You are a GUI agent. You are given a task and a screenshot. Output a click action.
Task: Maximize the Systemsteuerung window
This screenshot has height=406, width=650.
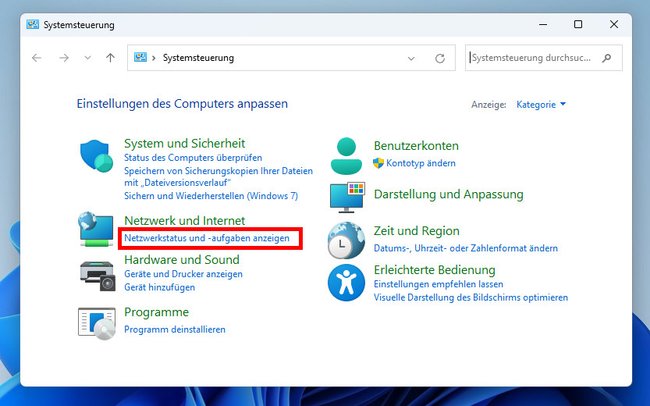(x=578, y=24)
